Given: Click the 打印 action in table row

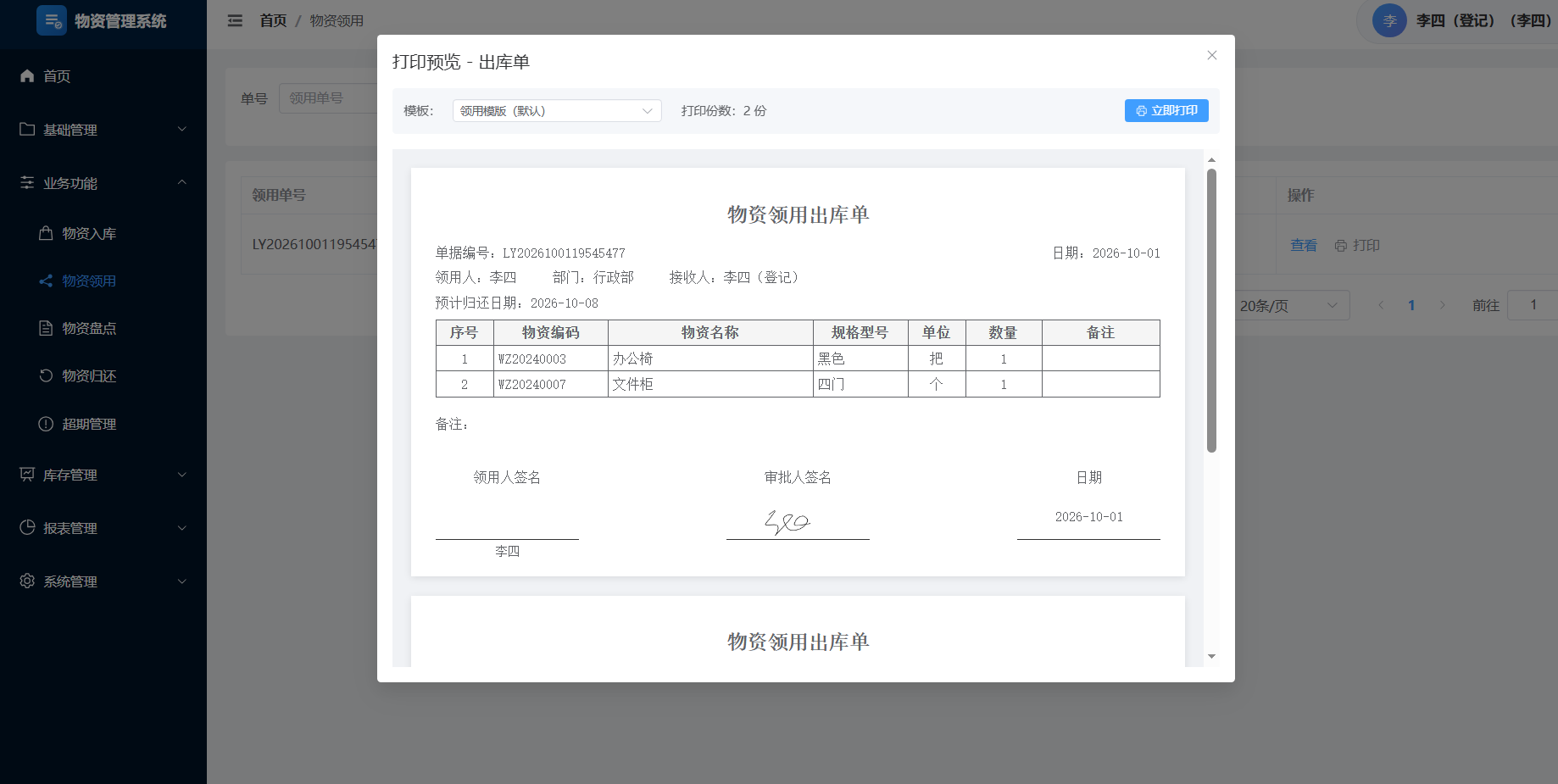Looking at the screenshot, I should [1357, 245].
